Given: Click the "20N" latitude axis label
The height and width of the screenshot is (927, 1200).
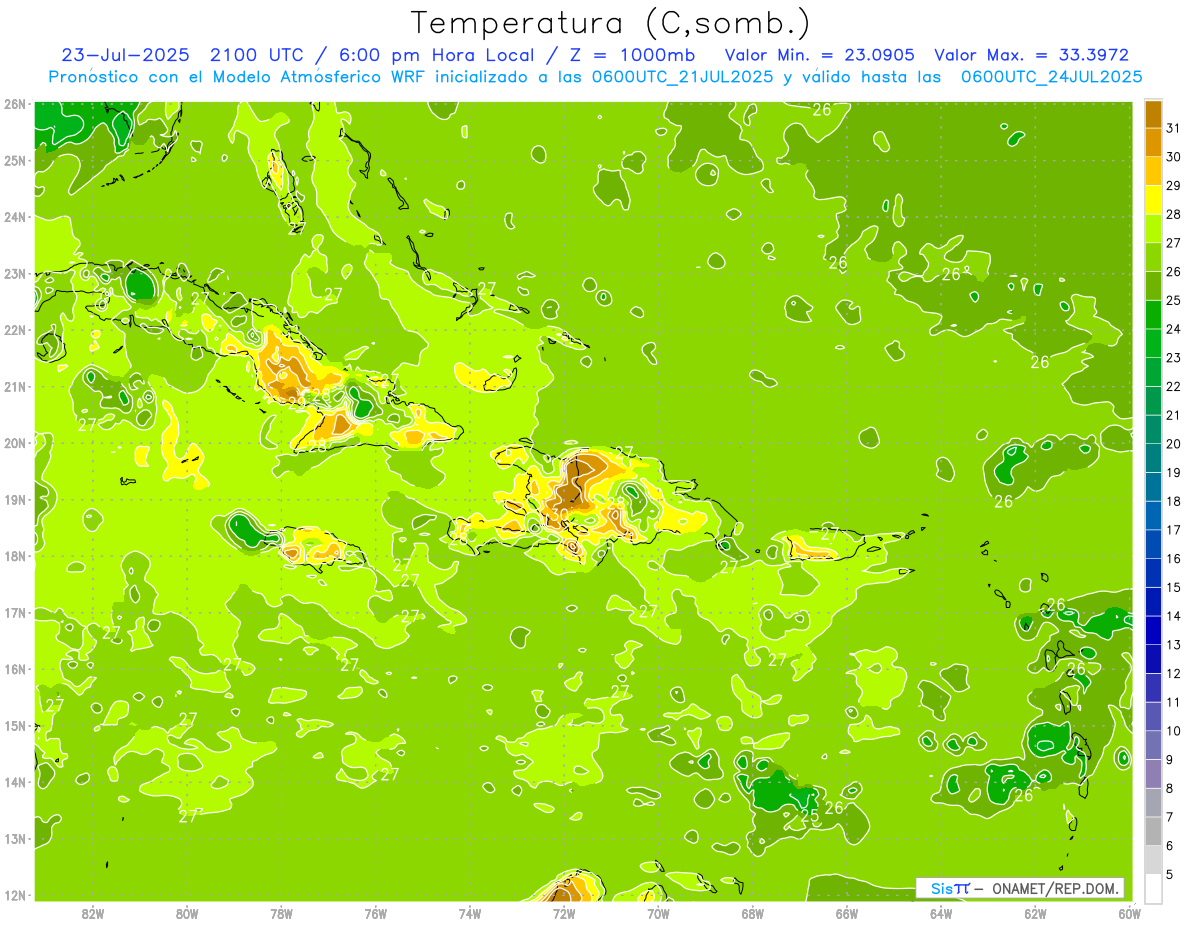Looking at the screenshot, I should pyautogui.click(x=14, y=443).
